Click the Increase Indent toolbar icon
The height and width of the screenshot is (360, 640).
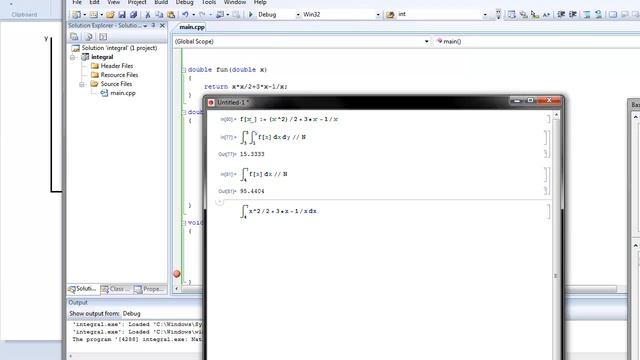(x=573, y=15)
